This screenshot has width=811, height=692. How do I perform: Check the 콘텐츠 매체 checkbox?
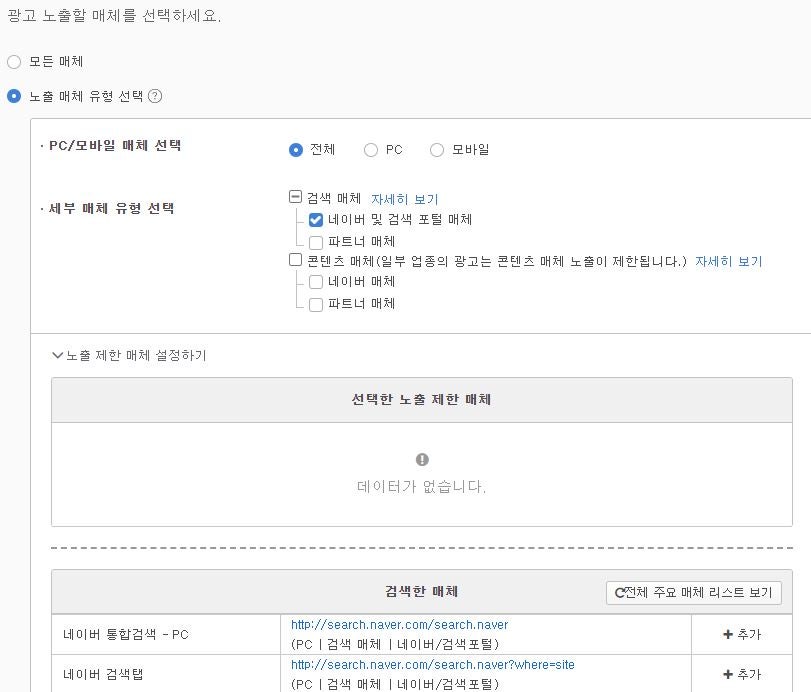pyautogui.click(x=295, y=260)
